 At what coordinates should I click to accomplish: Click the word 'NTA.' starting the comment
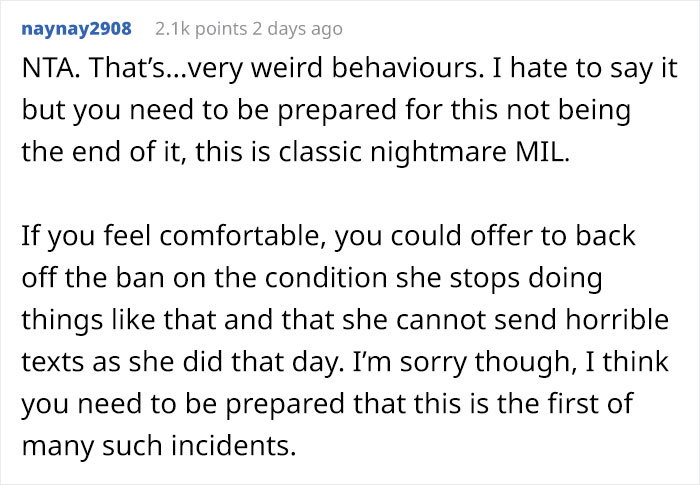click(46, 73)
